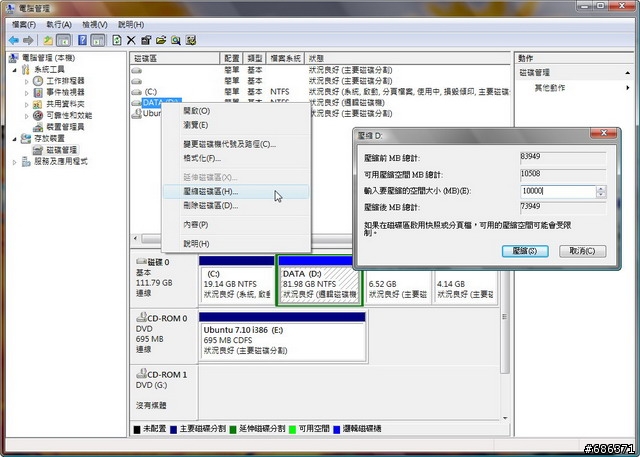Open the 檢視(V) menu
Image resolution: width=640 pixels, height=457 pixels.
[95, 24]
